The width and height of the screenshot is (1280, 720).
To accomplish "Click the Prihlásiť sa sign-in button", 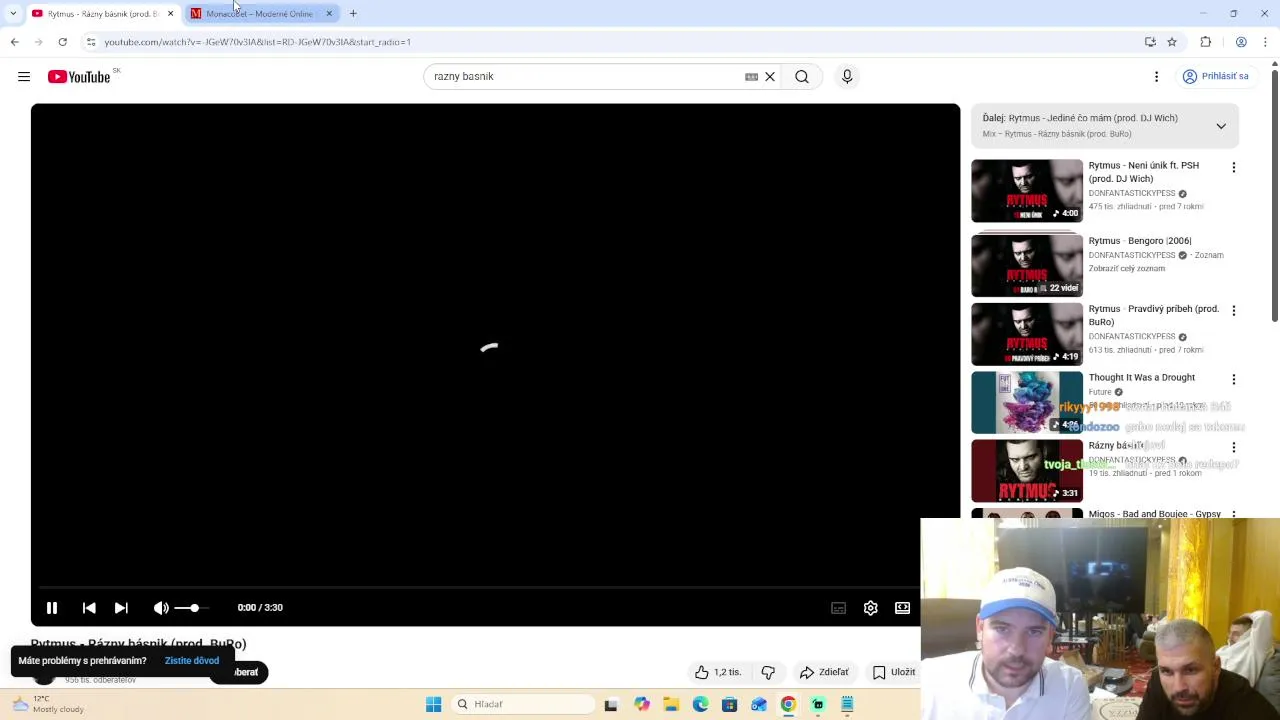I will point(1215,76).
